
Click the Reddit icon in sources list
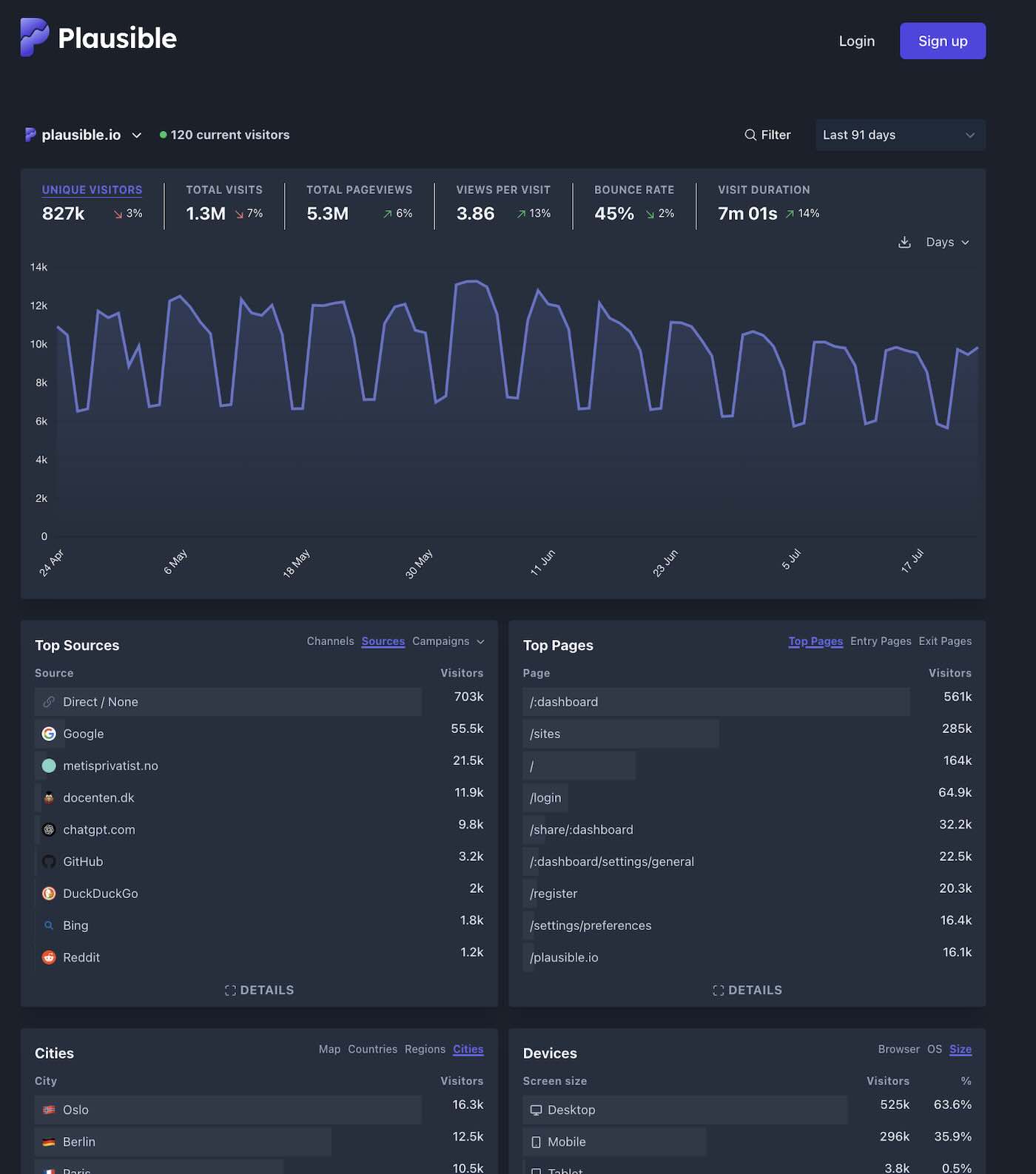[x=49, y=957]
